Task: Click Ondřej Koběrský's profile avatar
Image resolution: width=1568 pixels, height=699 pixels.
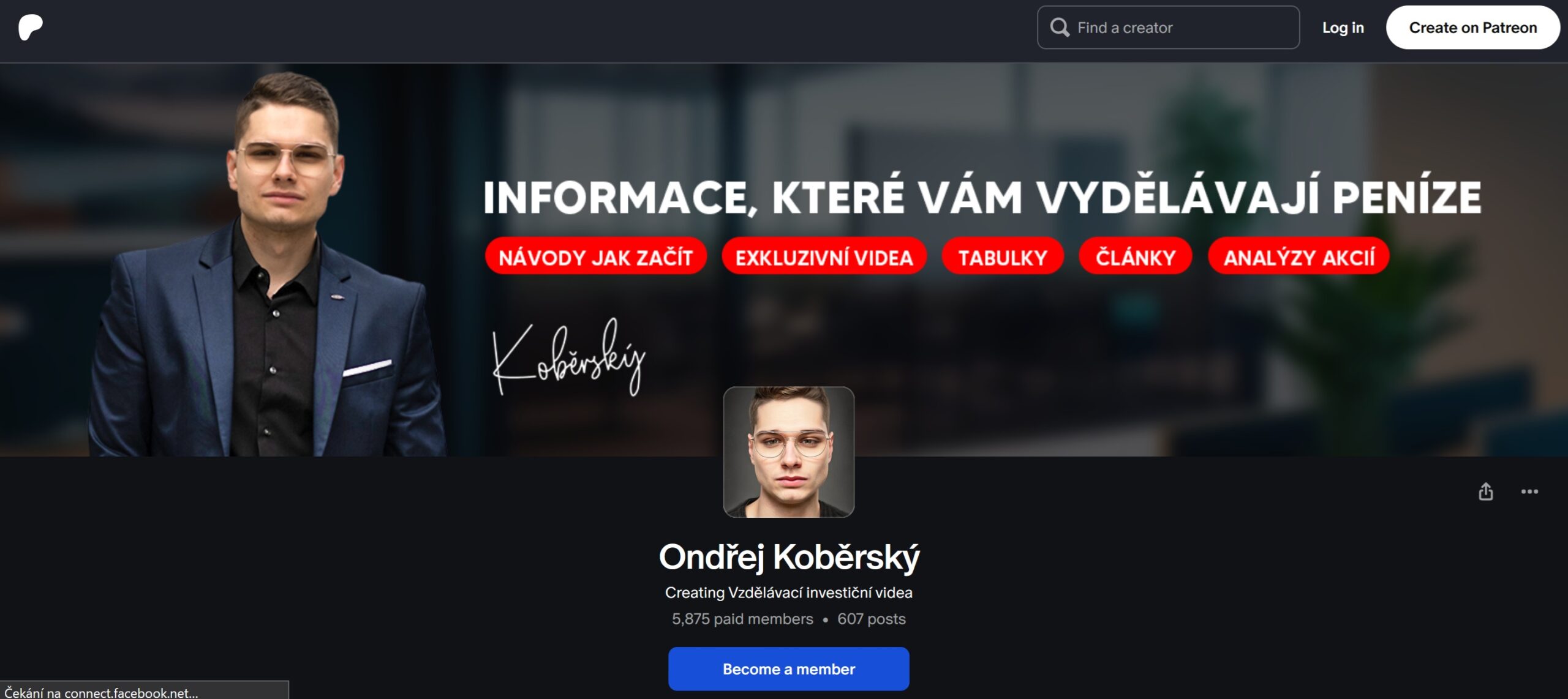Action: (x=788, y=452)
